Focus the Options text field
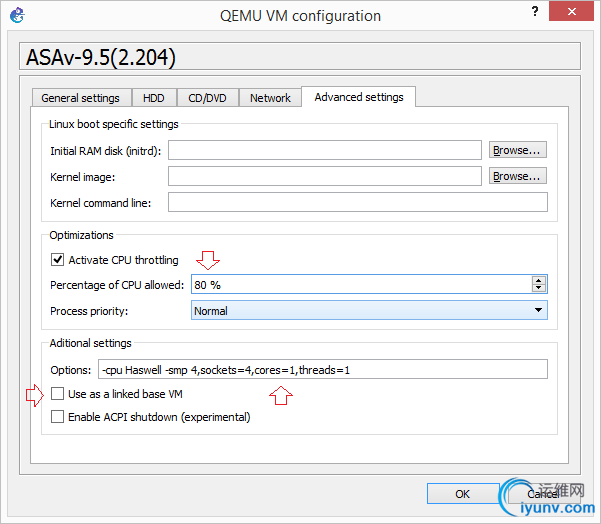Viewport: 601px width, 524px height. tap(322, 370)
